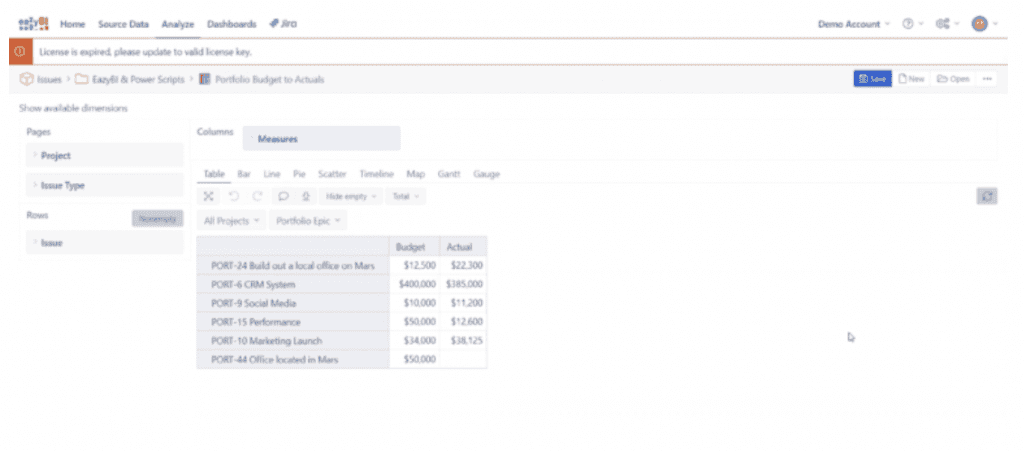The width and height of the screenshot is (1024, 451).
Task: Select row PORT-44 Office located in Mars
Action: pyautogui.click(x=293, y=360)
